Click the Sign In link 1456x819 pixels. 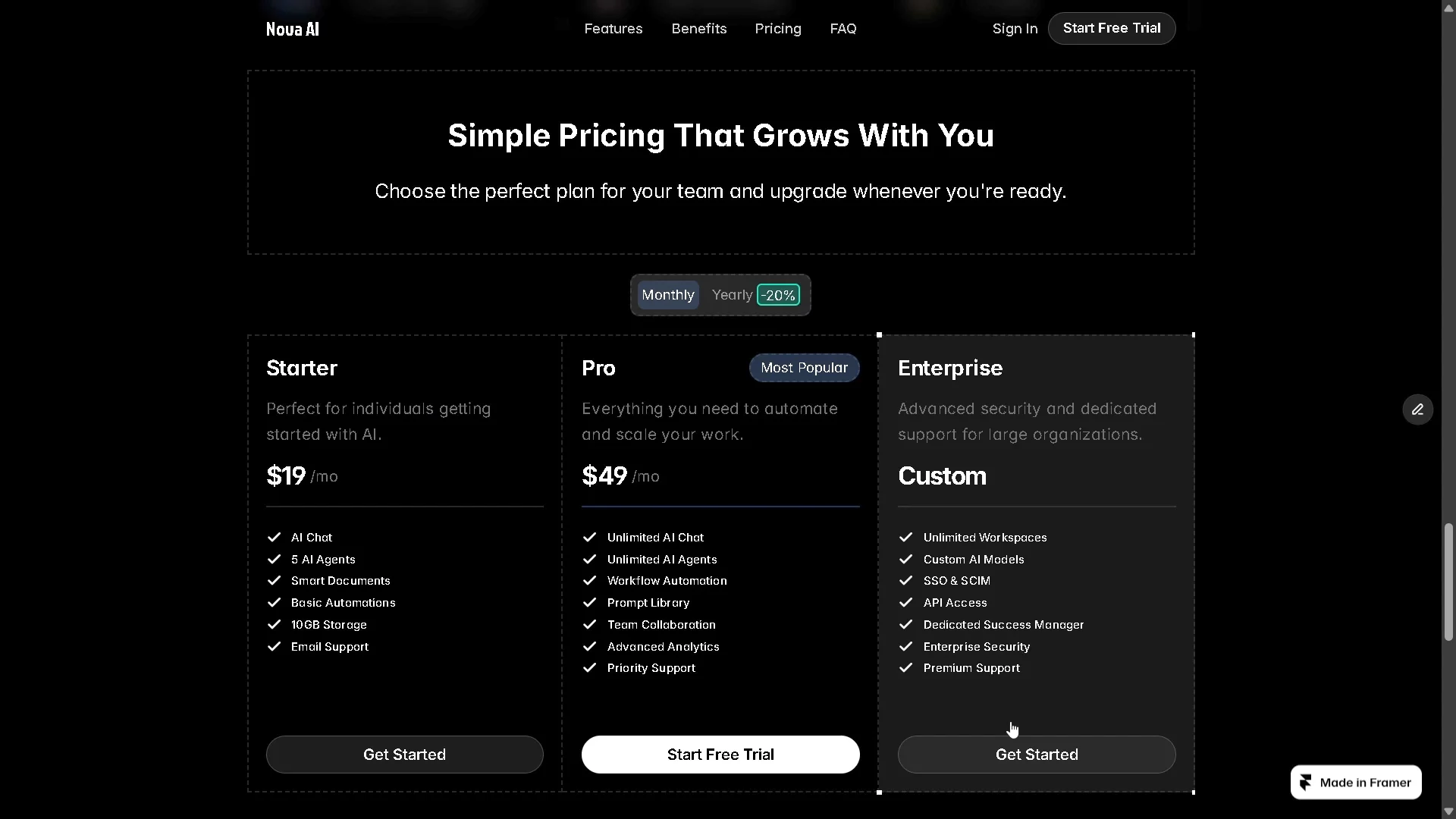(1015, 29)
